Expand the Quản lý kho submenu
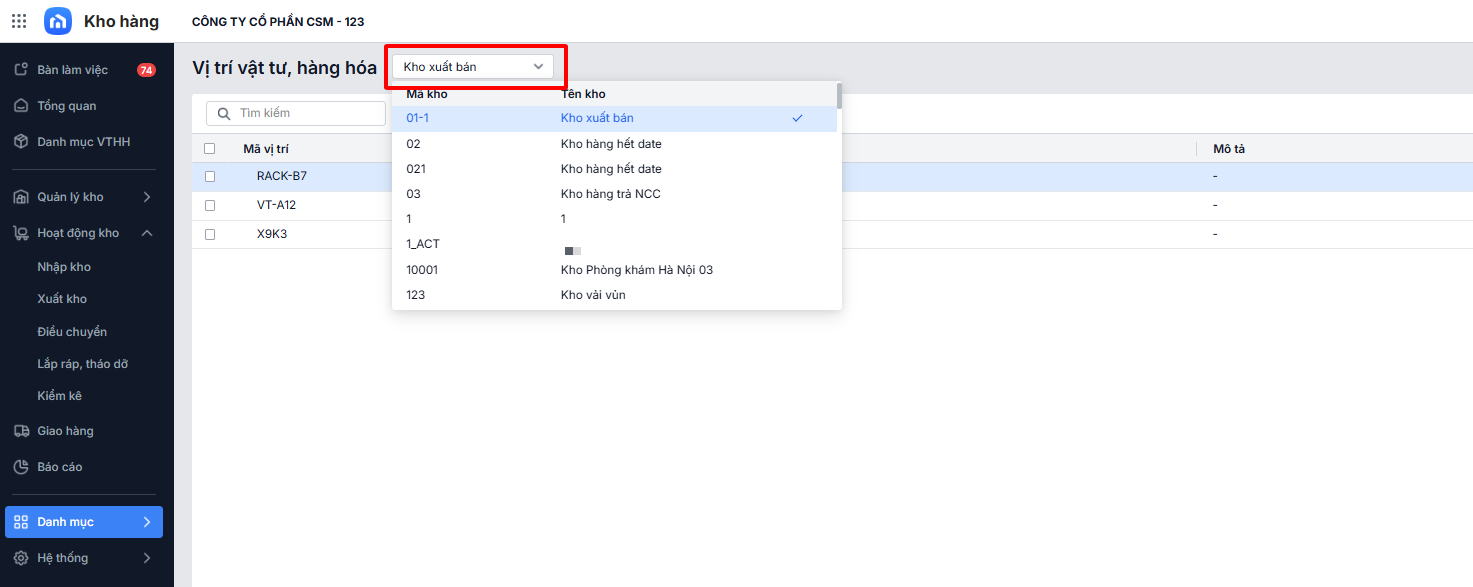The image size is (1473, 587). (146, 197)
